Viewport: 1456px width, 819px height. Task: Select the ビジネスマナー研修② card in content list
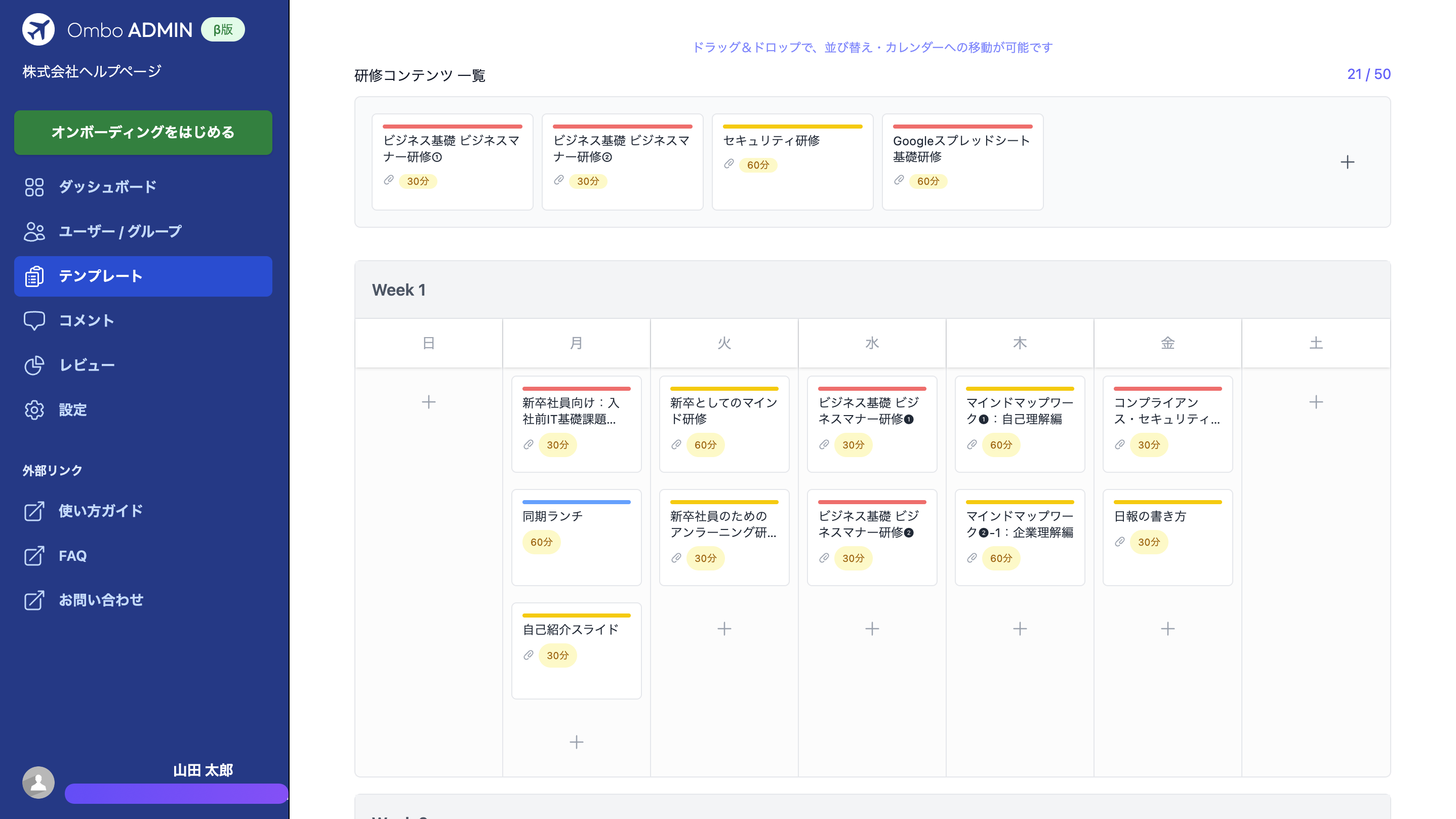click(x=622, y=161)
